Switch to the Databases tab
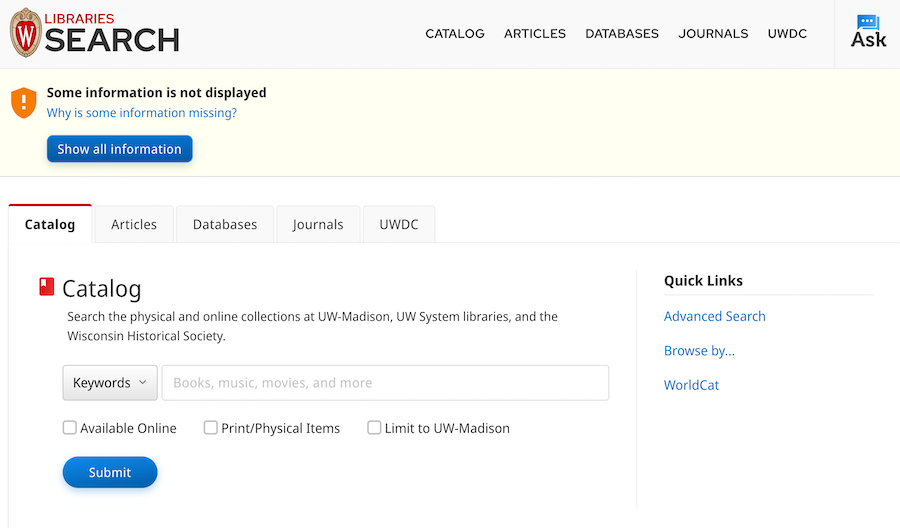This screenshot has height=528, width=900. [x=225, y=224]
